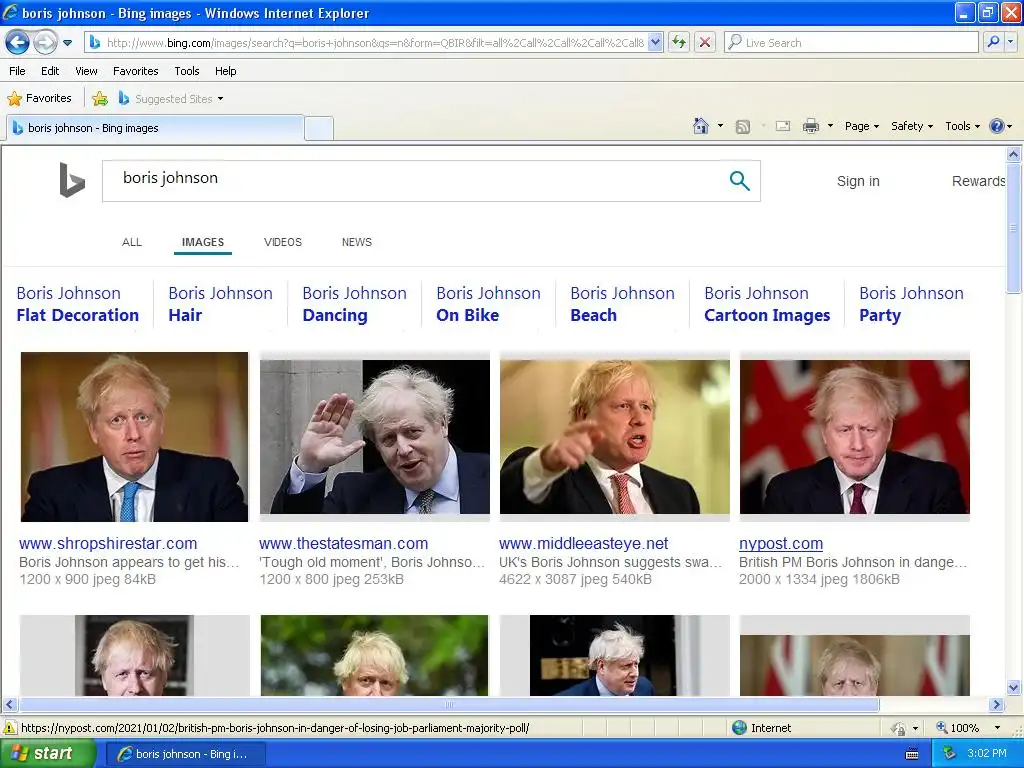1024x768 pixels.
Task: Expand the Home button dropdown arrow
Action: coord(720,126)
